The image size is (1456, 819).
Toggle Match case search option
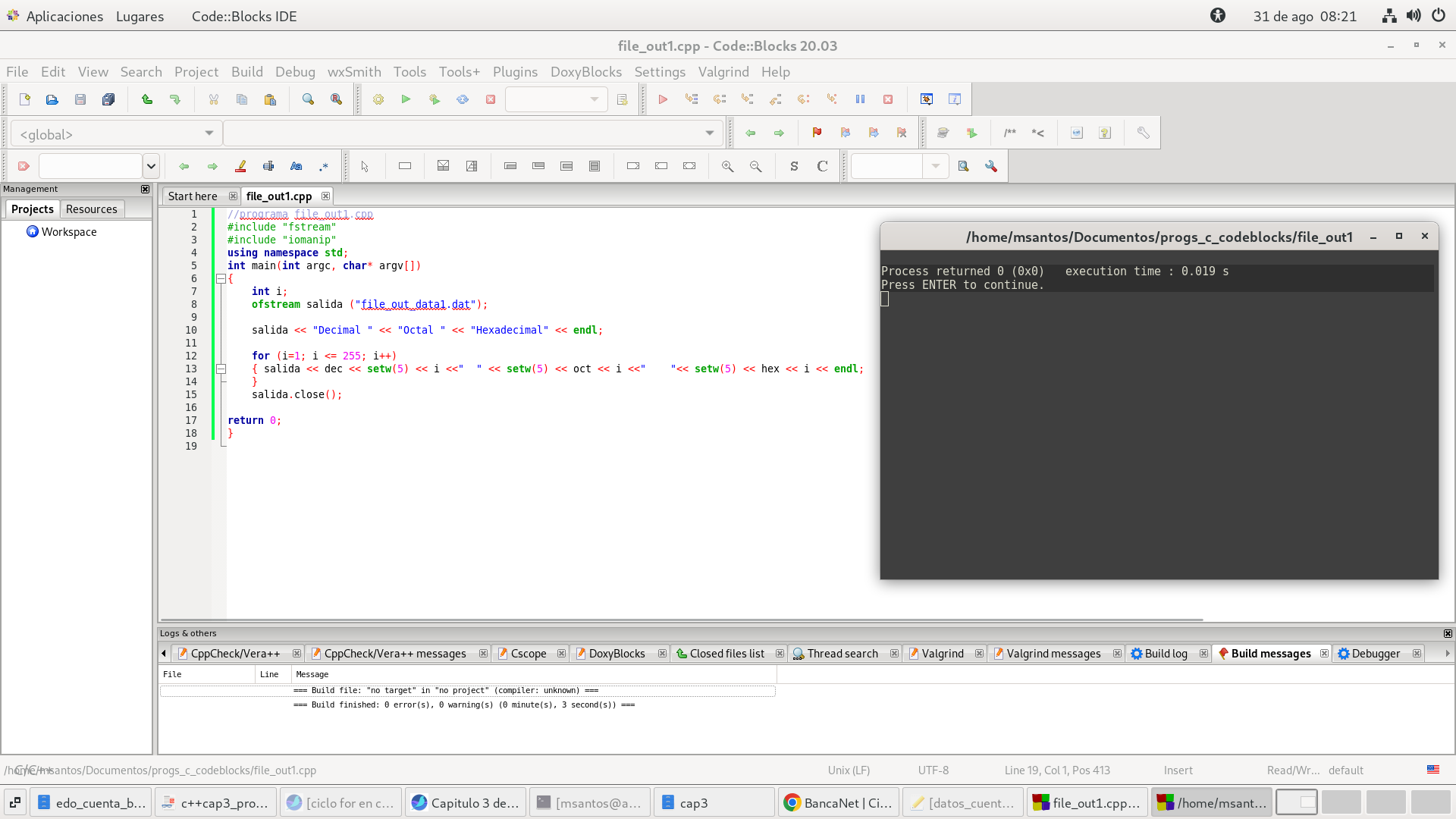pyautogui.click(x=296, y=166)
